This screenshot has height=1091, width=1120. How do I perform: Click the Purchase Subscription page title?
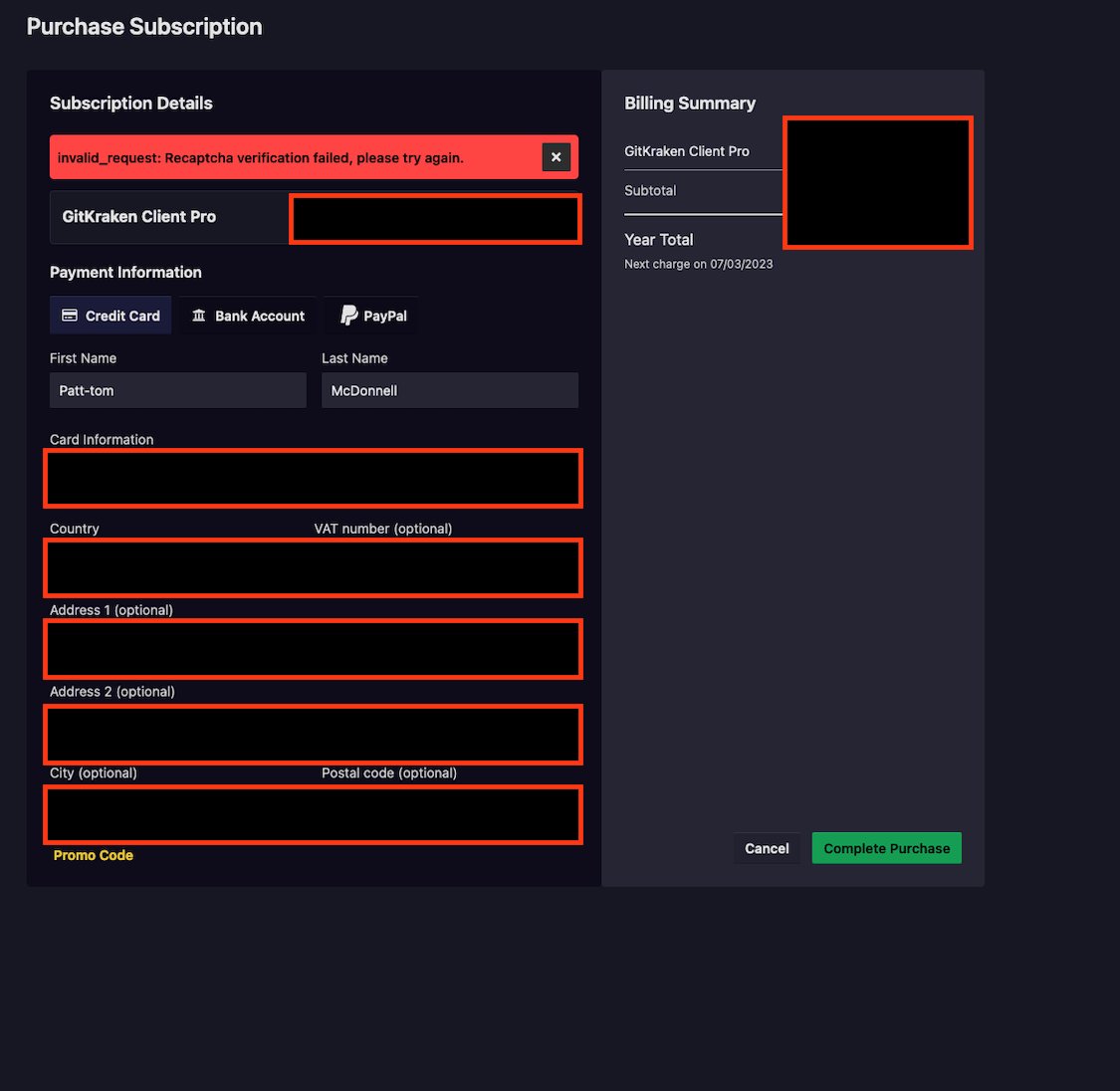point(144,27)
